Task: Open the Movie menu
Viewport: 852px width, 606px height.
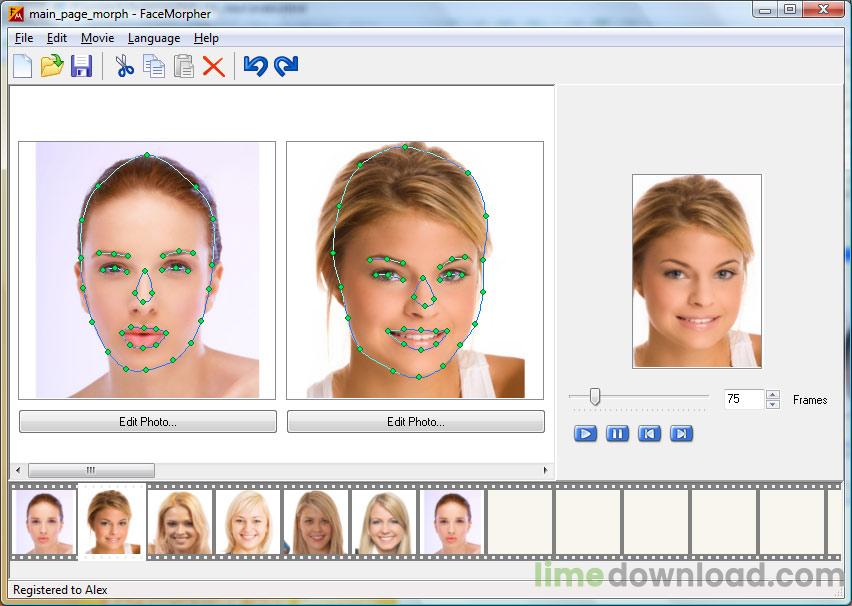Action: click(97, 38)
